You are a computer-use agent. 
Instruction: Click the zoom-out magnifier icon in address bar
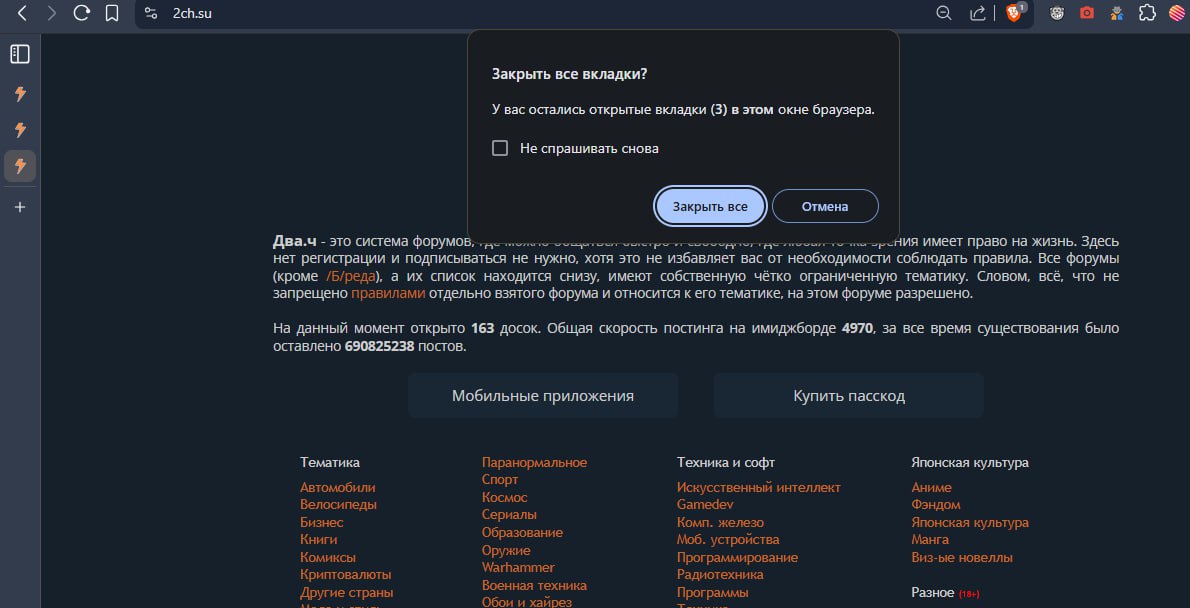(x=944, y=13)
